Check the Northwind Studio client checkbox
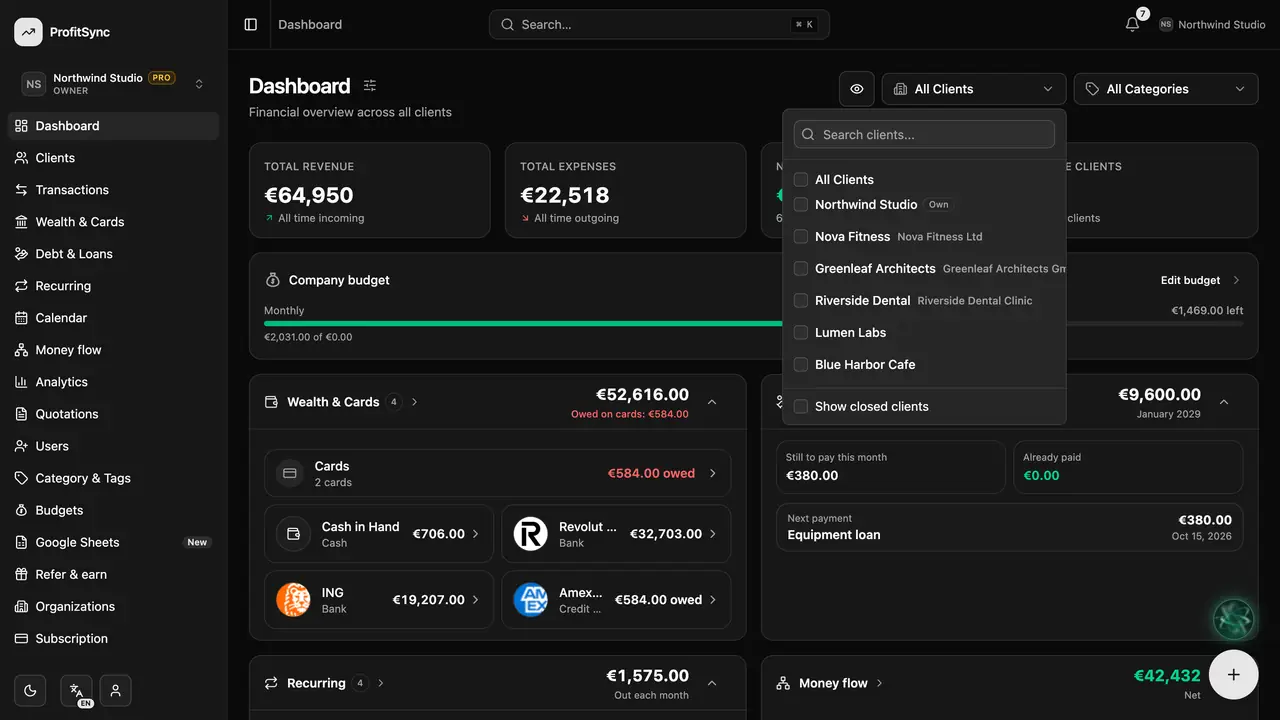 [x=801, y=205]
